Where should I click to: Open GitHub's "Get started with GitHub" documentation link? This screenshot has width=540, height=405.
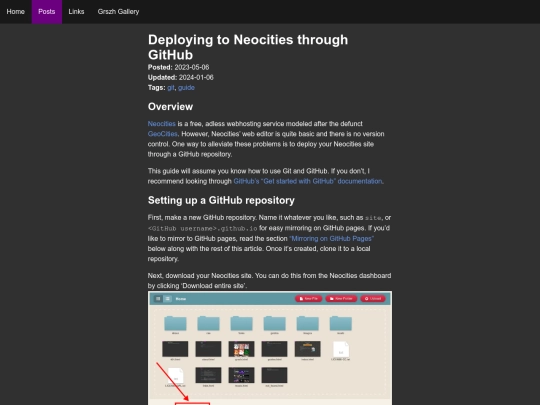(x=308, y=181)
